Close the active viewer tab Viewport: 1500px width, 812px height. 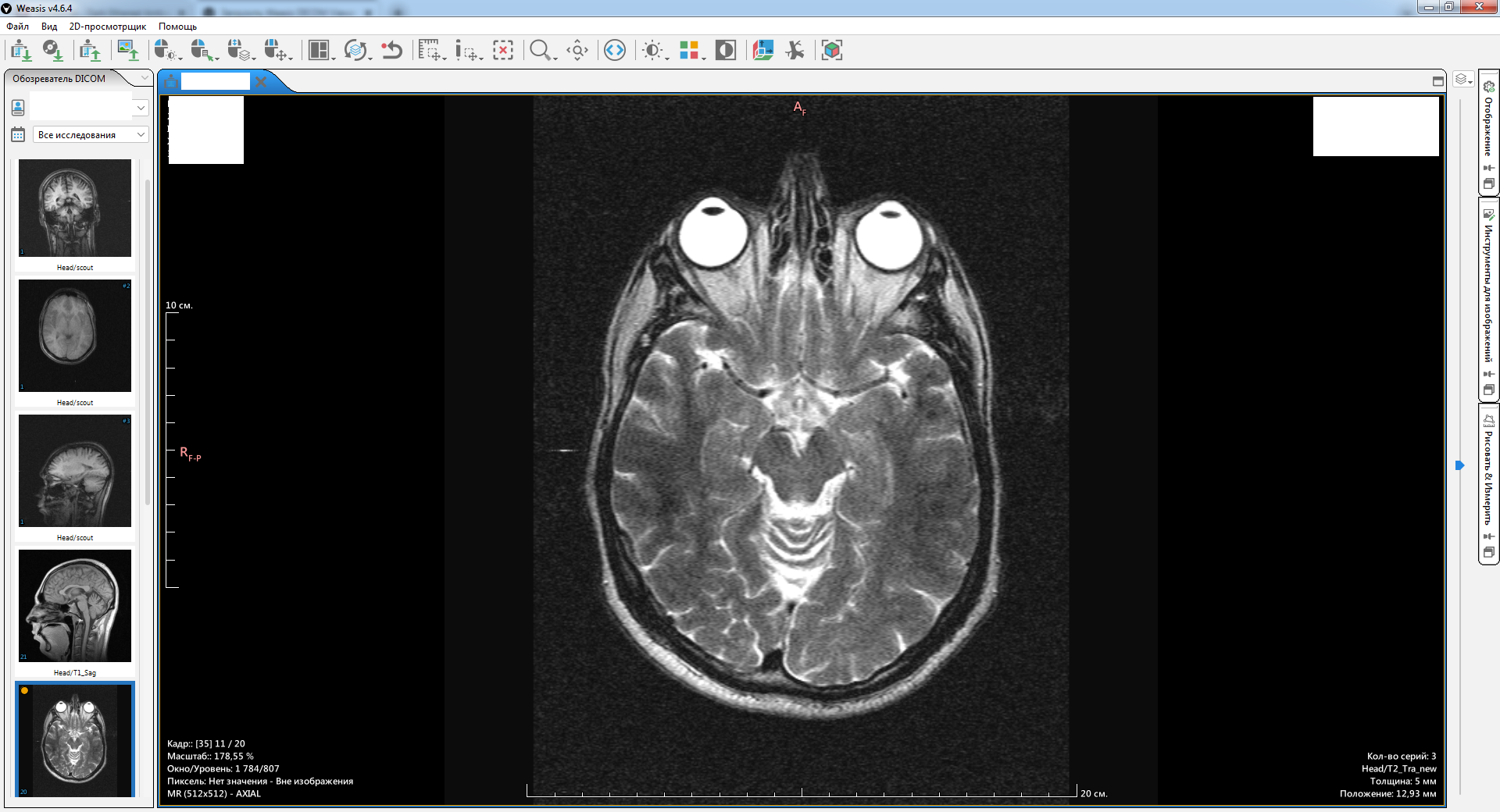coord(262,81)
